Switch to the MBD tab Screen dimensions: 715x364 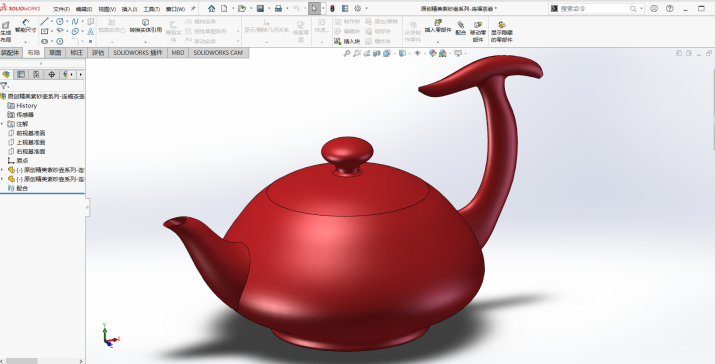[177, 53]
